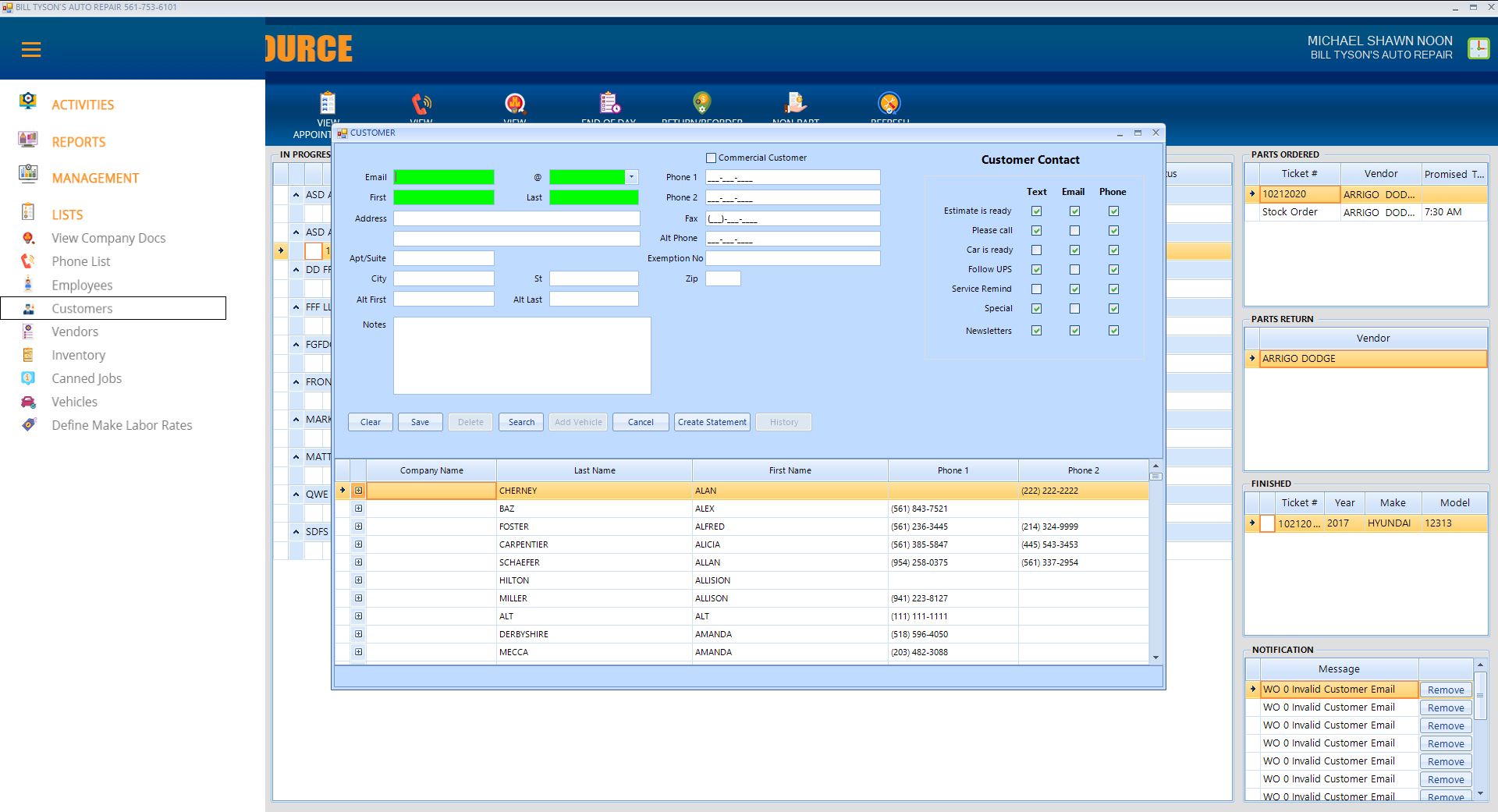This screenshot has width=1498, height=812.
Task: Click the Non Part toolbar icon
Action: point(795,103)
